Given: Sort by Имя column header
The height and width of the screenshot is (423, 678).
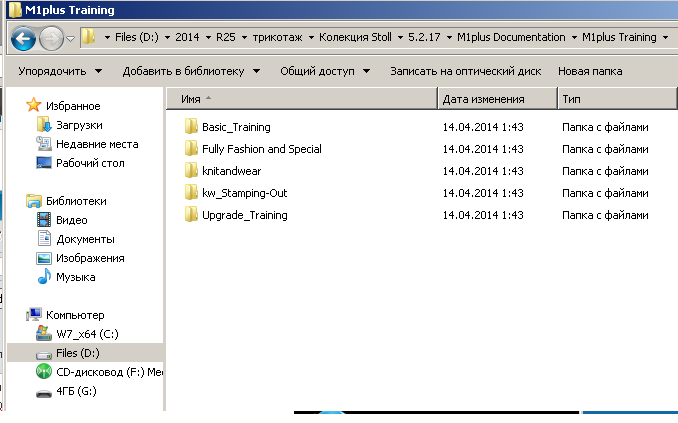Looking at the screenshot, I should pyautogui.click(x=302, y=99).
